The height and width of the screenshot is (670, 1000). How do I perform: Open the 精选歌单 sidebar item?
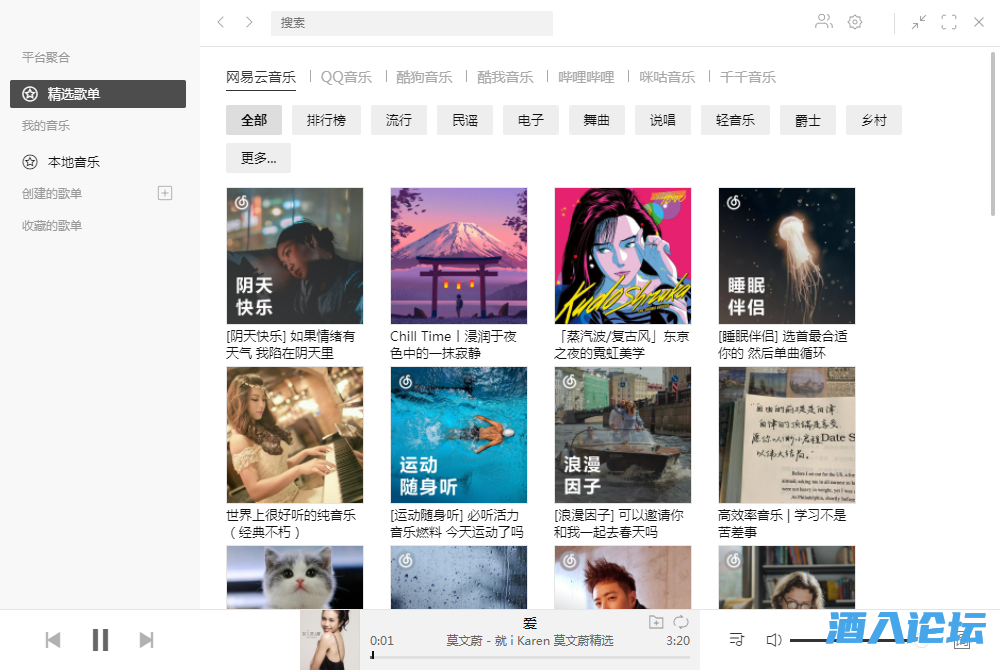coord(98,94)
